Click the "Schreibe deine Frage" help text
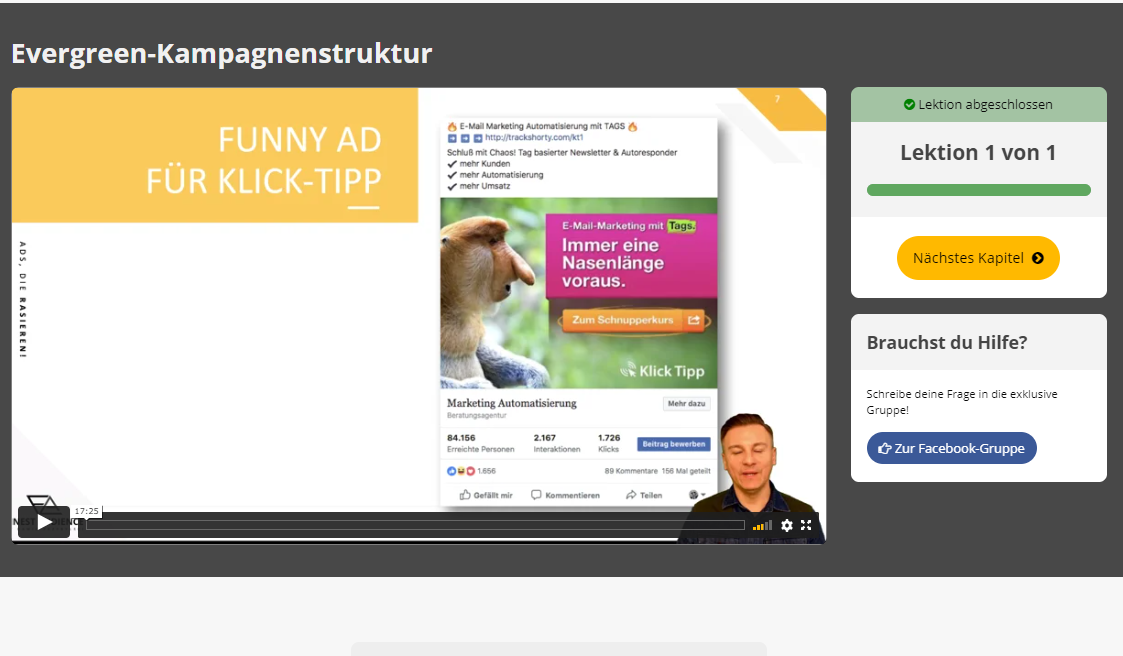The width and height of the screenshot is (1123, 656). [x=962, y=402]
